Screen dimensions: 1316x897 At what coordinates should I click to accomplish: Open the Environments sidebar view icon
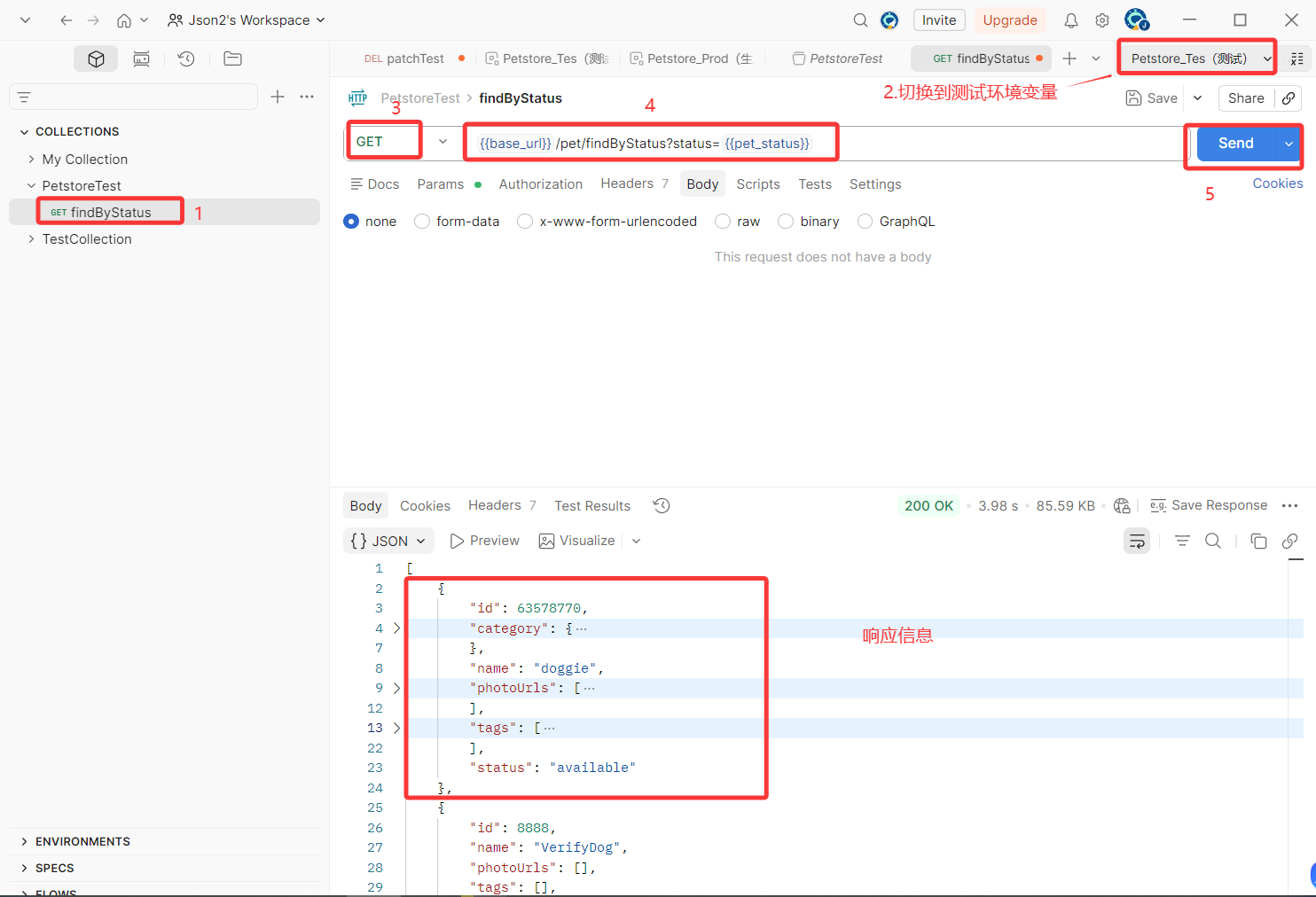point(141,59)
